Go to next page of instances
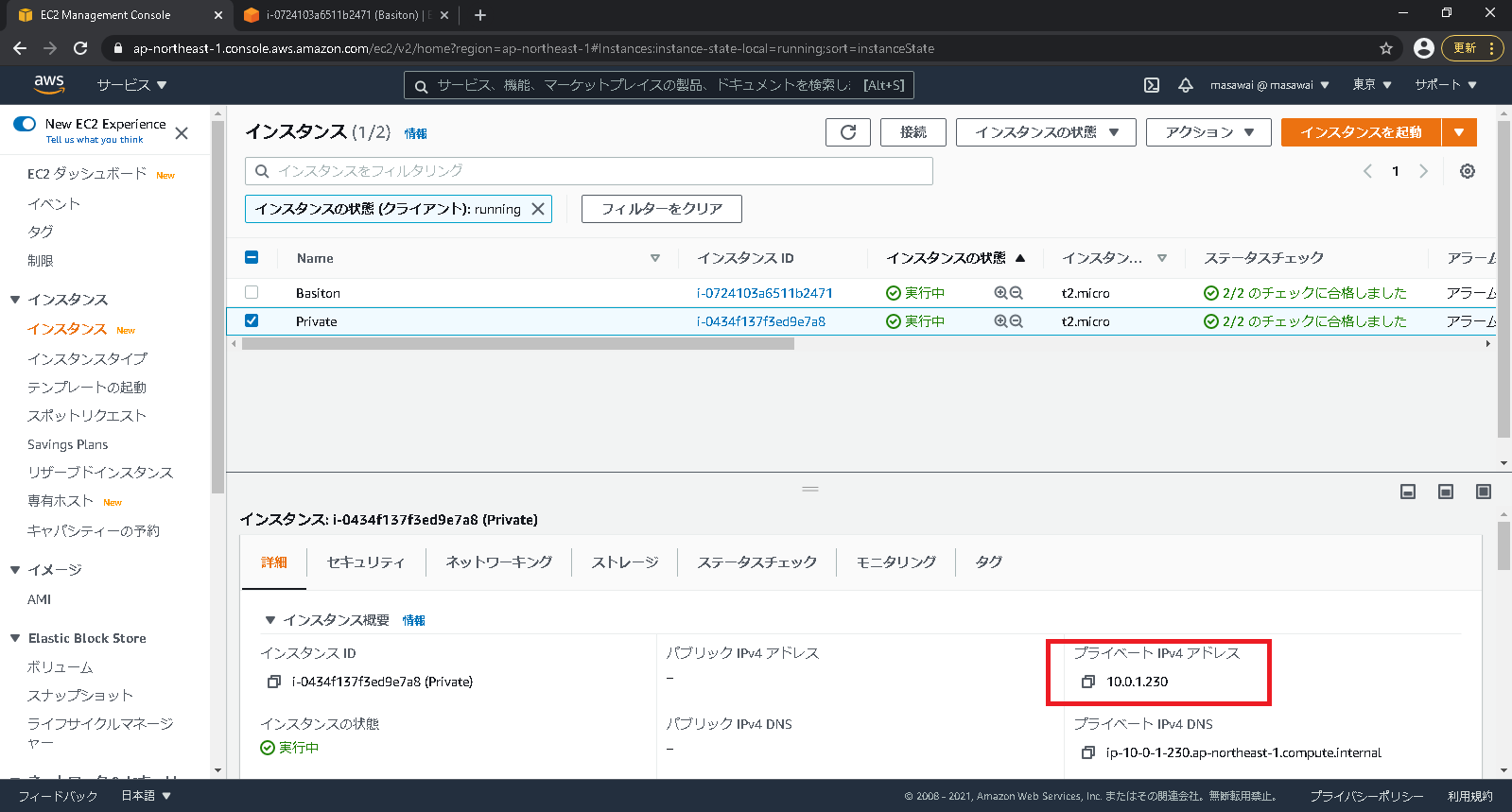The height and width of the screenshot is (812, 1512). coord(1423,171)
